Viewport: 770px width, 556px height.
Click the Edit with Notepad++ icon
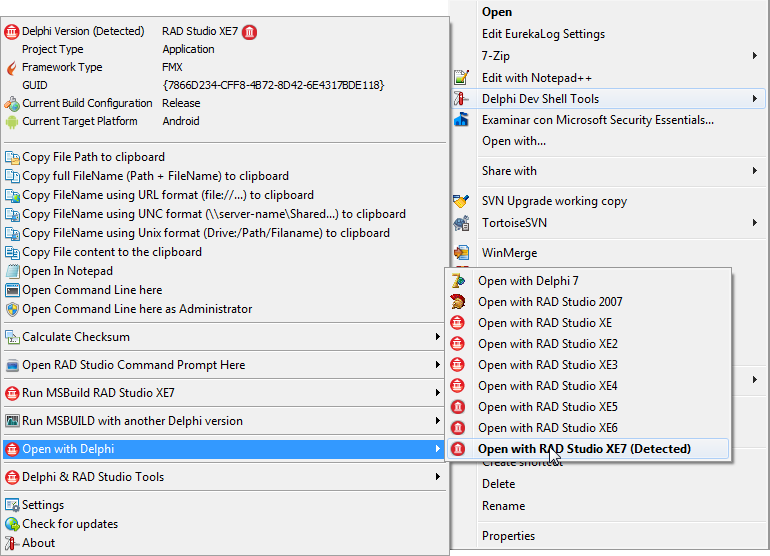[x=461, y=78]
